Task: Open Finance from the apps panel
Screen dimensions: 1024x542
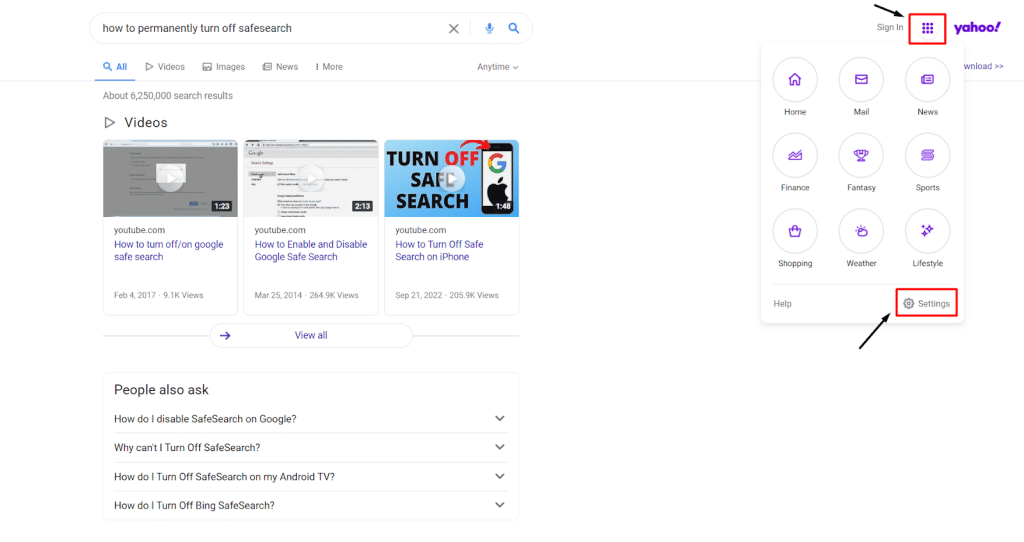Action: tap(795, 155)
